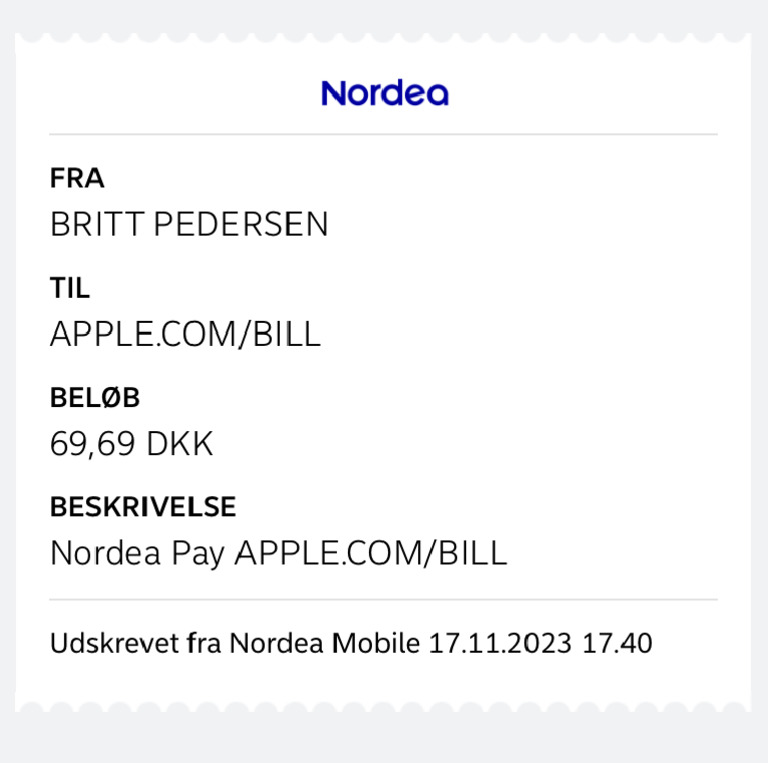Click the TIL label

pos(70,289)
